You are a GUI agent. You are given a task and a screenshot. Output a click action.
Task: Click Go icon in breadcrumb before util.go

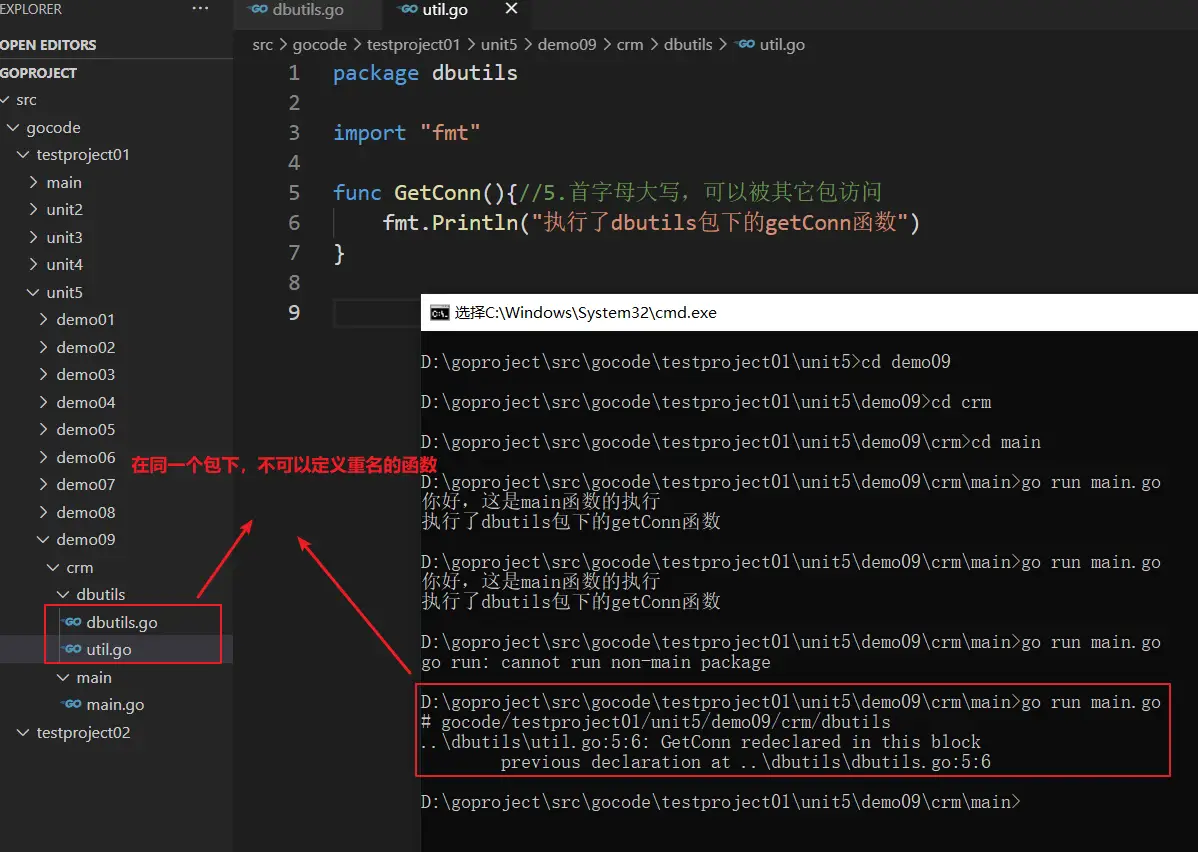(x=745, y=44)
